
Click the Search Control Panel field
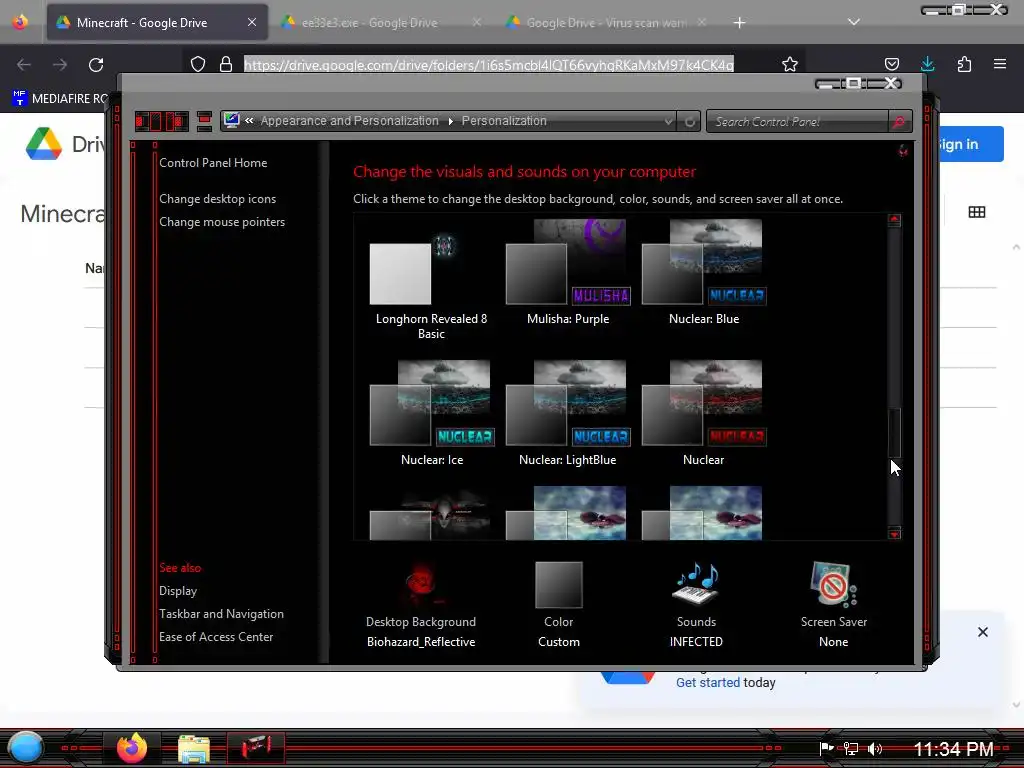click(797, 121)
